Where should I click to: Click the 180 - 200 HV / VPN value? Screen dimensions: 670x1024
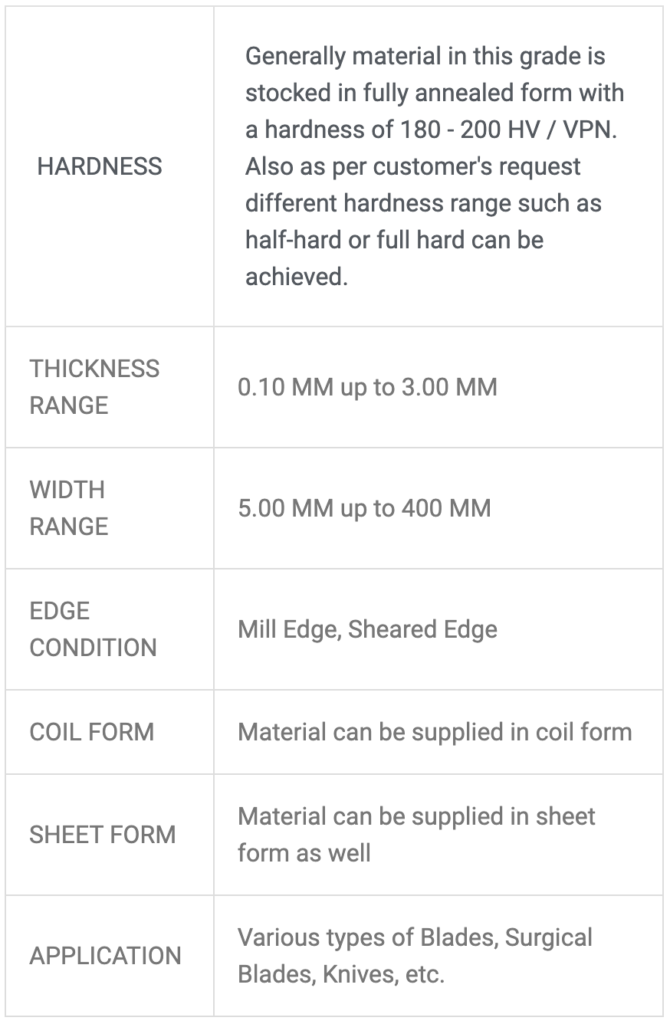coord(508,130)
